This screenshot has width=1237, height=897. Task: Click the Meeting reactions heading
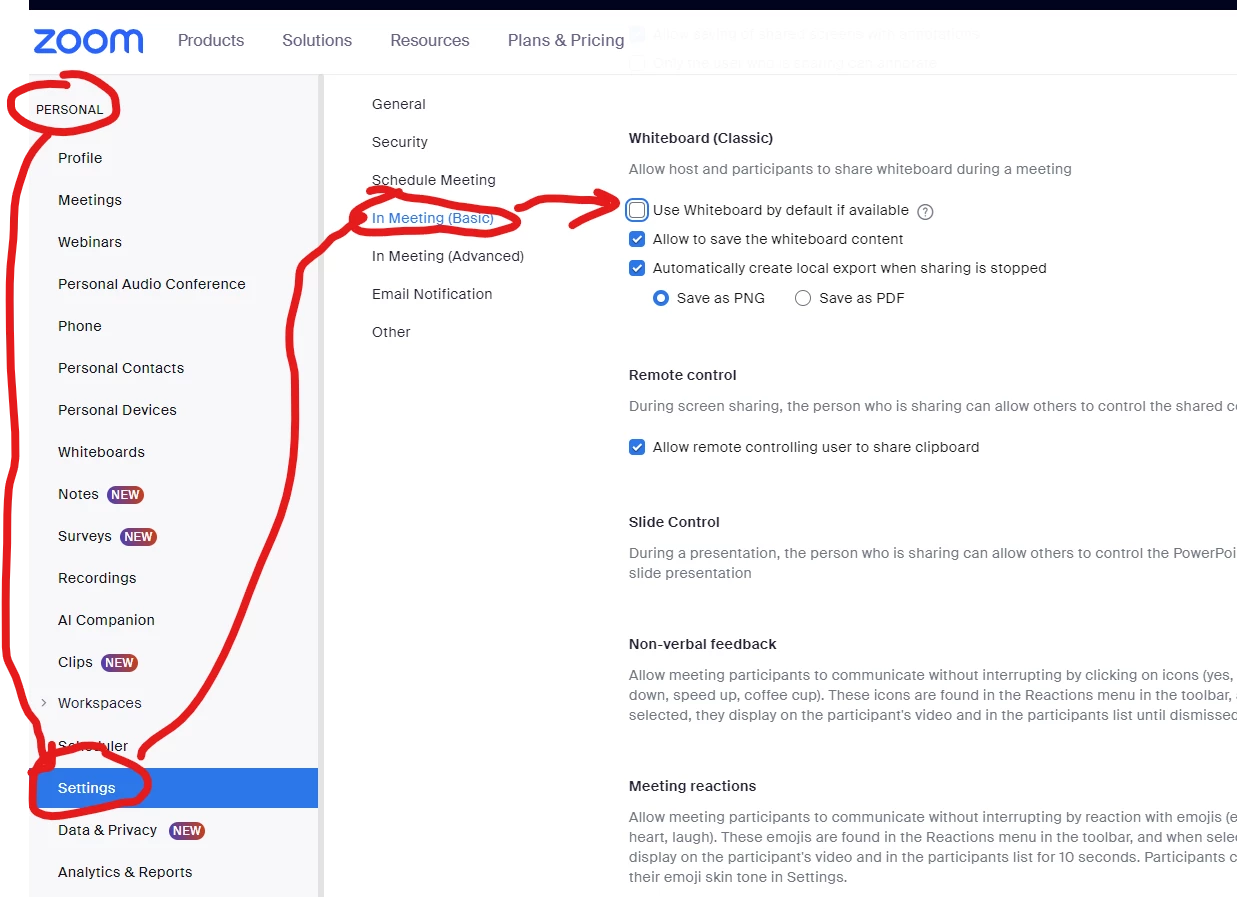tap(693, 786)
